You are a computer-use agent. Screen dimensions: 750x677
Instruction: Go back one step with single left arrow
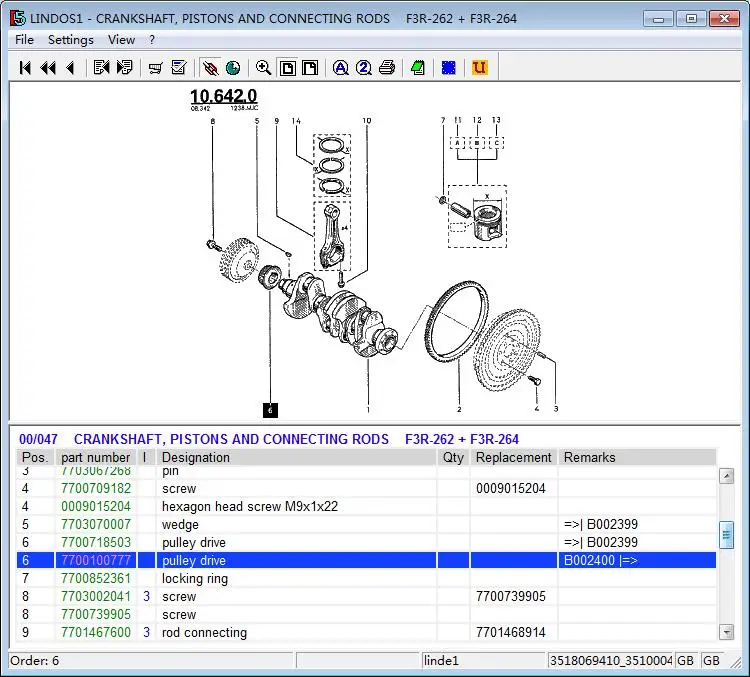(71, 68)
